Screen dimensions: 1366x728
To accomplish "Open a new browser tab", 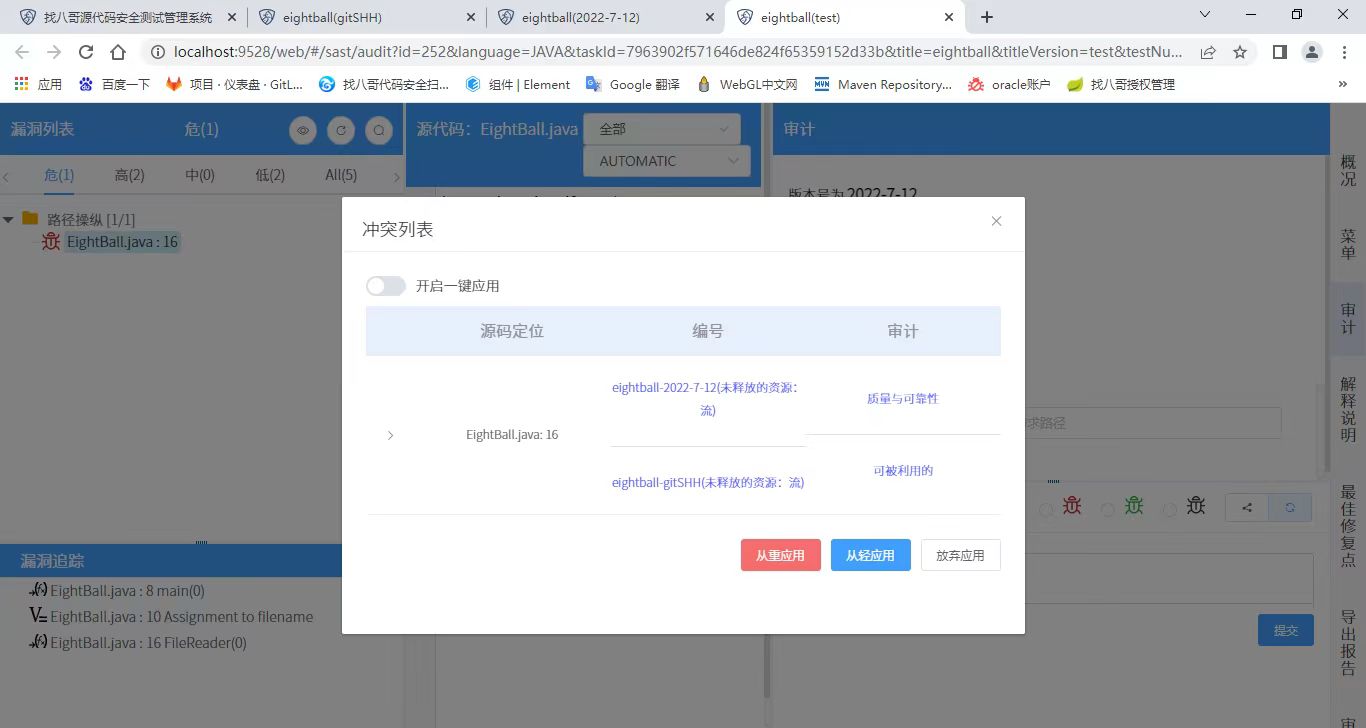I will point(987,17).
